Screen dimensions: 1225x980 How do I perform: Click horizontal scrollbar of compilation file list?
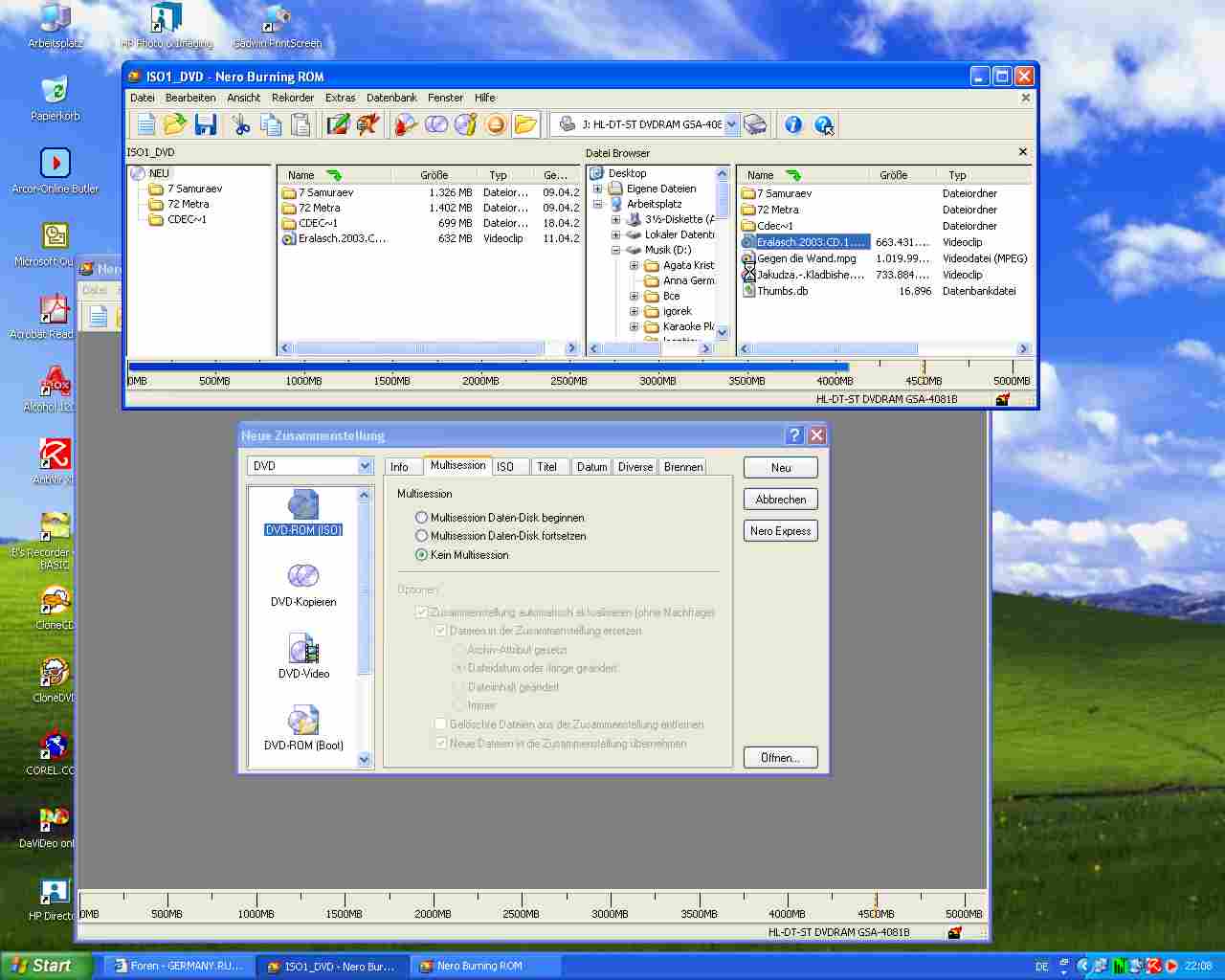tap(429, 348)
